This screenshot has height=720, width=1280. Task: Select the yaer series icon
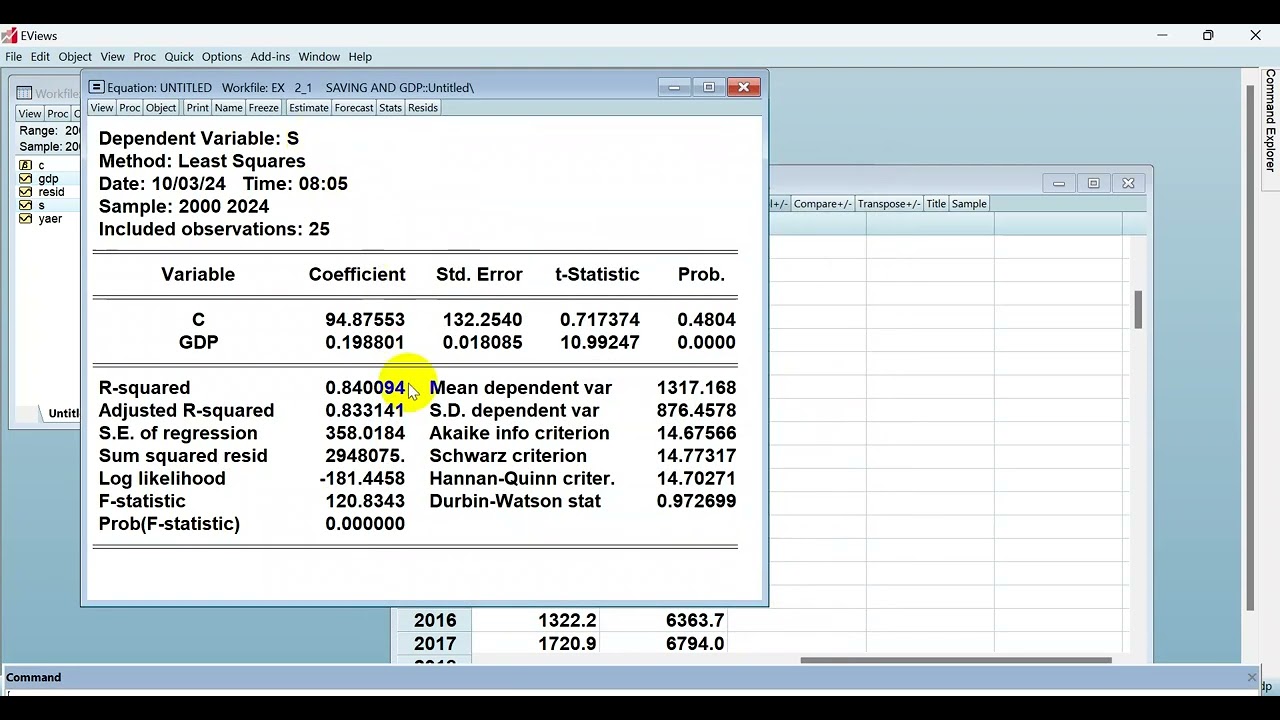pos(25,219)
